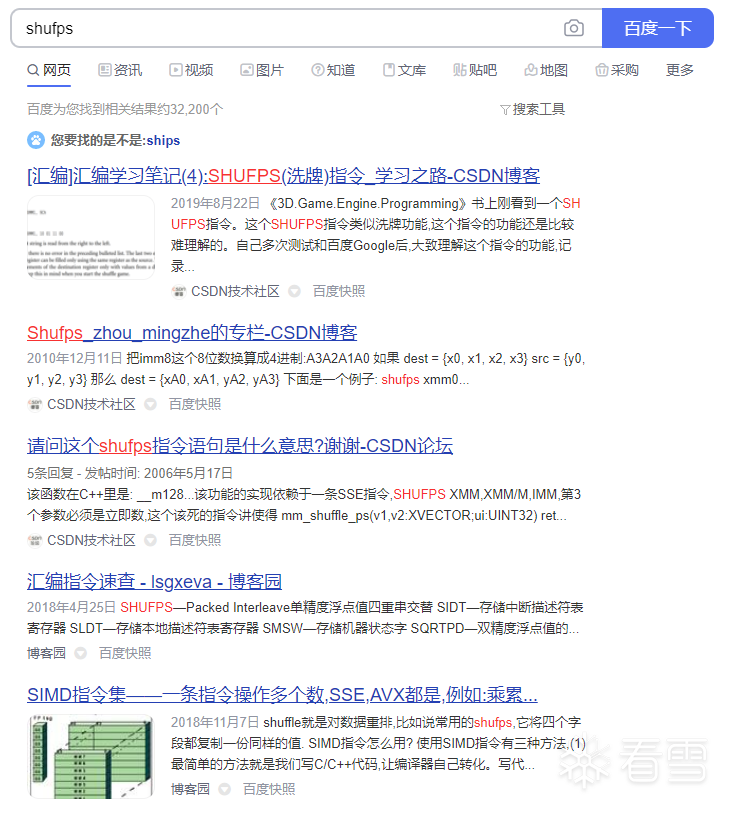Click the camera image search icon
The height and width of the screenshot is (813, 729).
coord(573,28)
